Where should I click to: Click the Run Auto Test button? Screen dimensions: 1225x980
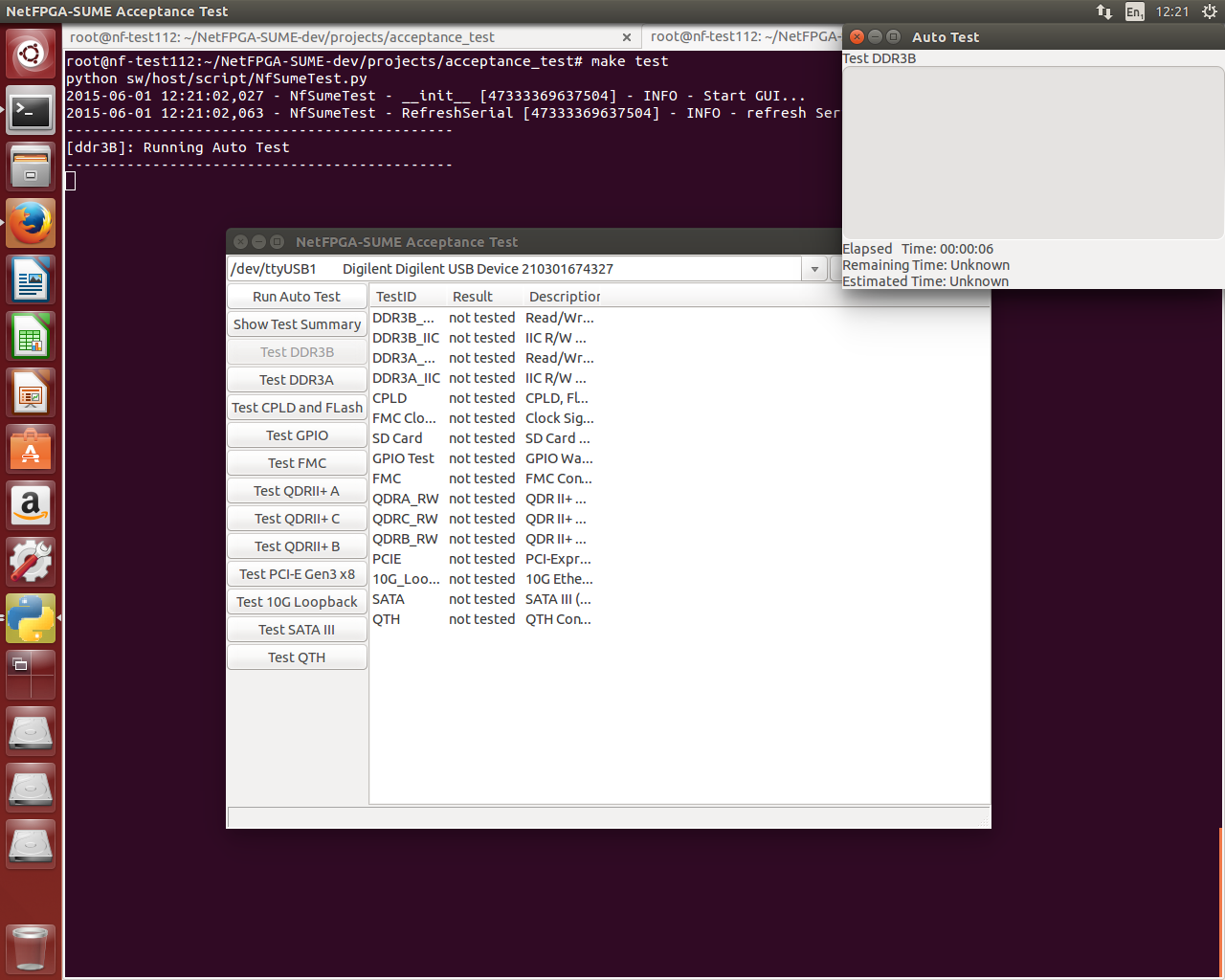(x=297, y=297)
